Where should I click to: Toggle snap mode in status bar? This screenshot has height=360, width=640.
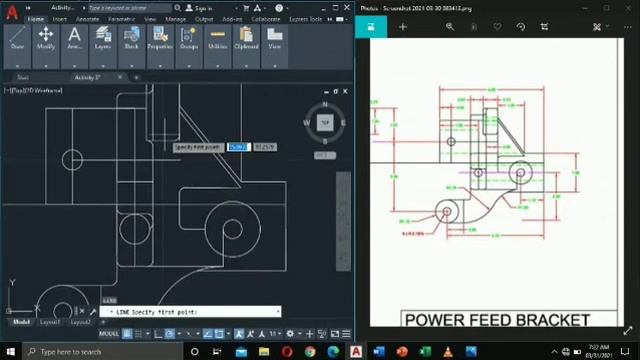139,334
